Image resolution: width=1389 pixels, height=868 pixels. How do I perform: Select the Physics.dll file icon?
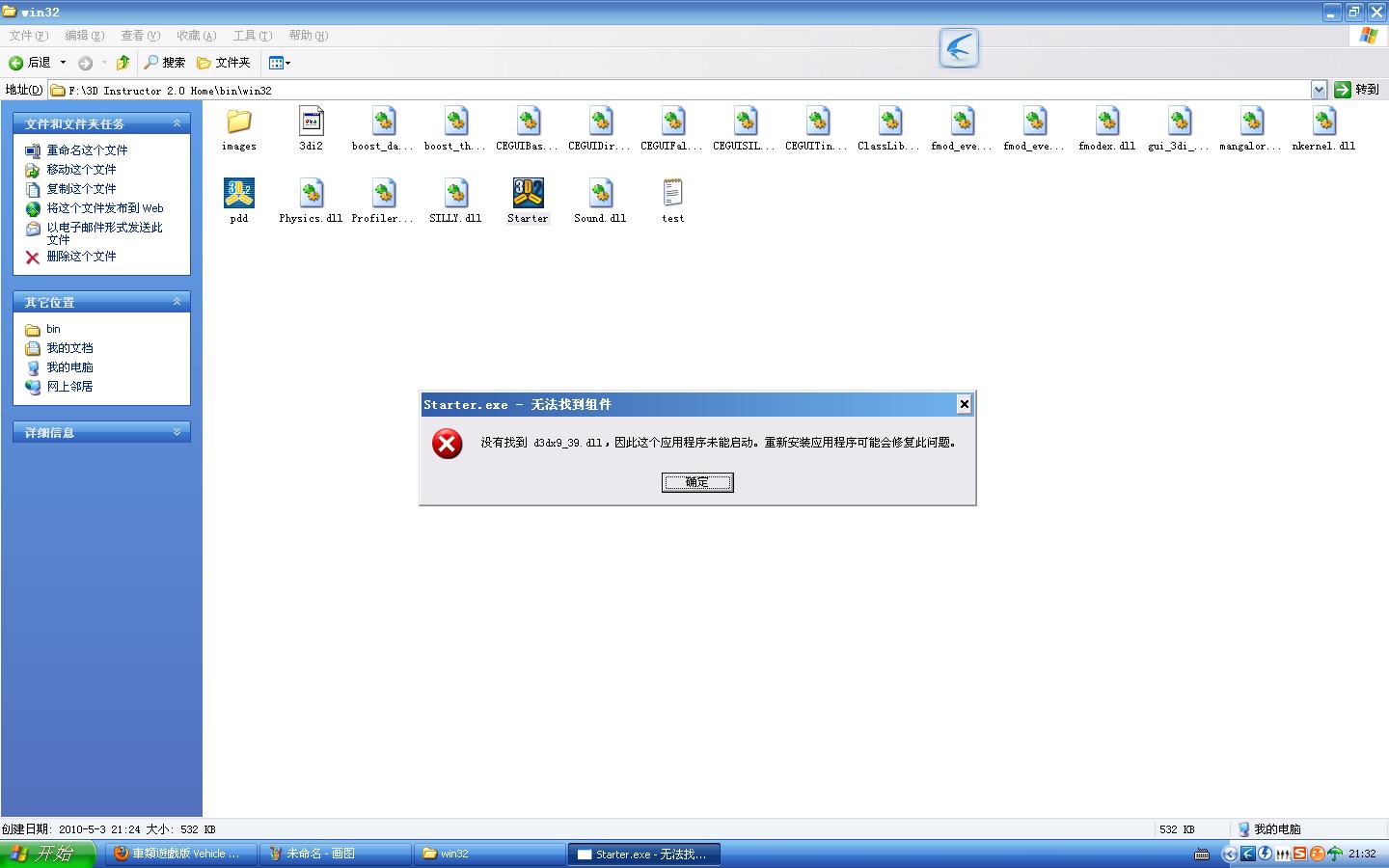point(311,193)
